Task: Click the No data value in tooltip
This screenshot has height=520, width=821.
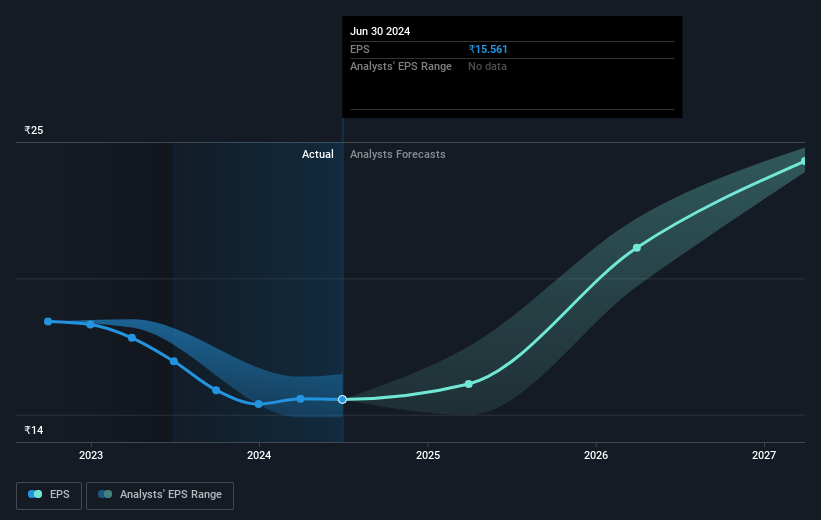Action: (487, 67)
